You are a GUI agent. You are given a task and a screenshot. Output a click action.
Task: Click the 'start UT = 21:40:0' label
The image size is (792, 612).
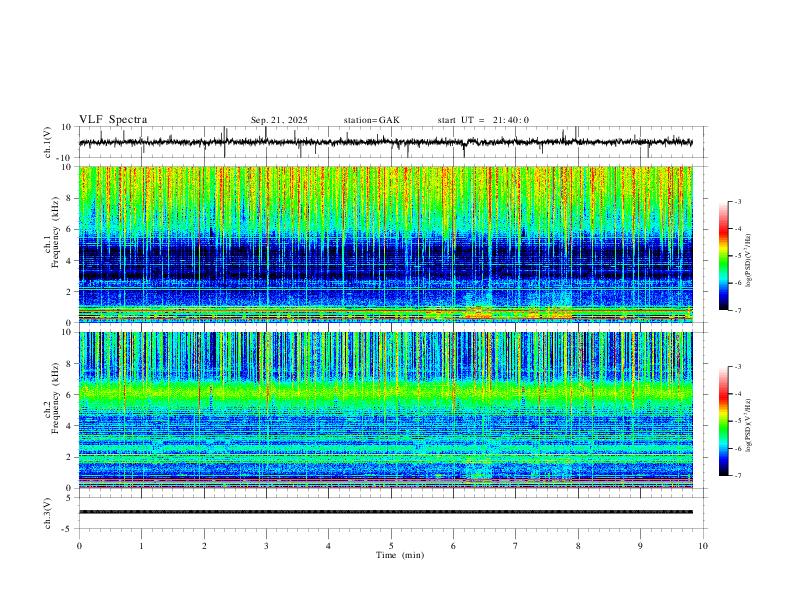483,120
